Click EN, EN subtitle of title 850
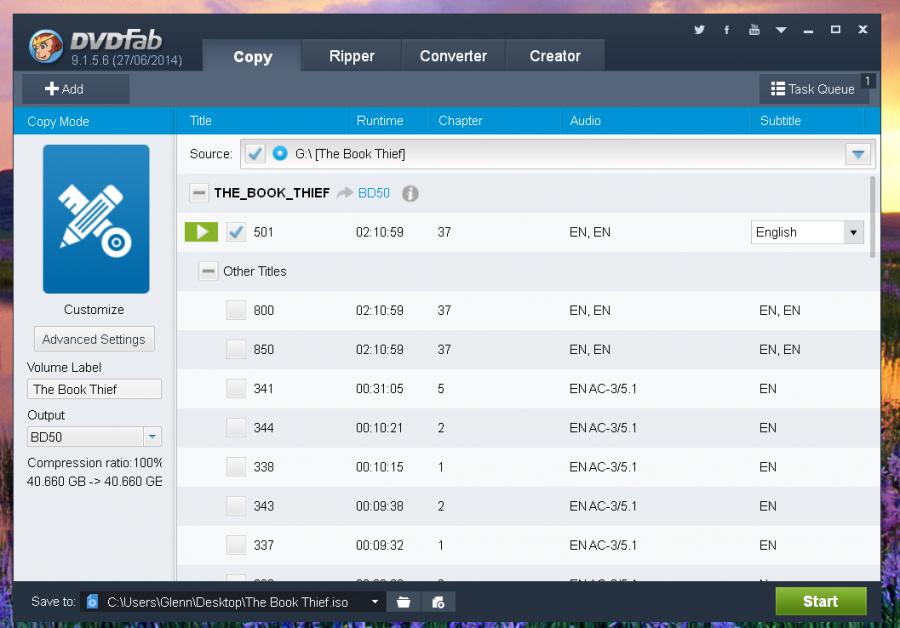Screen dimensions: 900x628 (779, 350)
